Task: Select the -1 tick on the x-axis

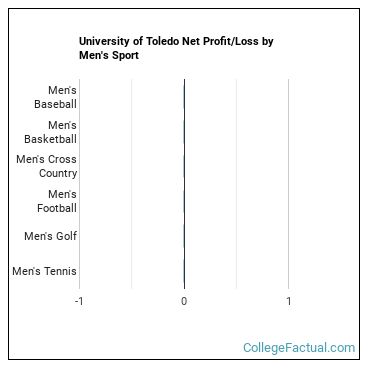Action: pyautogui.click(x=79, y=301)
